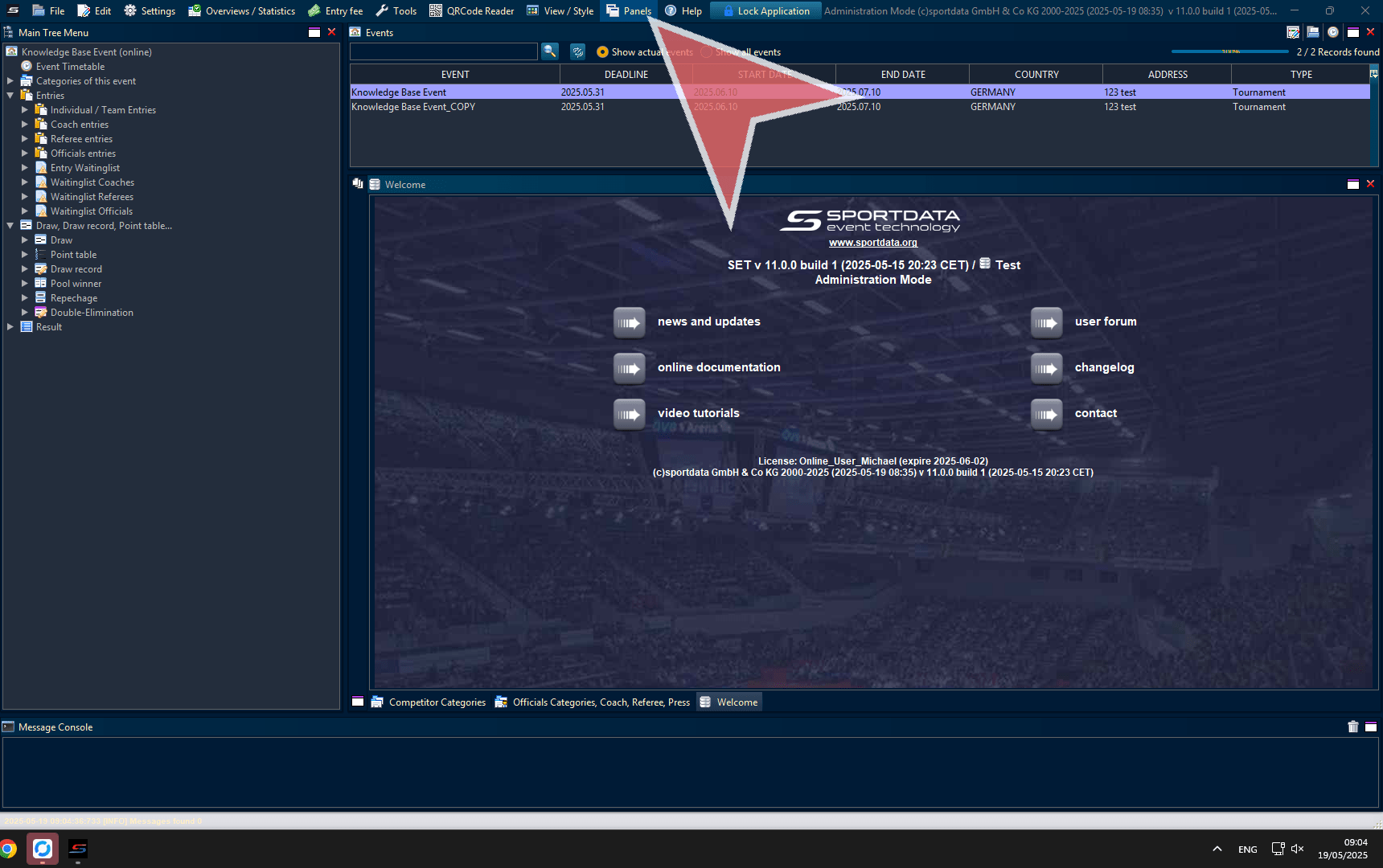Collapse the Entries tree node
This screenshot has width=1383, height=868.
(x=10, y=96)
